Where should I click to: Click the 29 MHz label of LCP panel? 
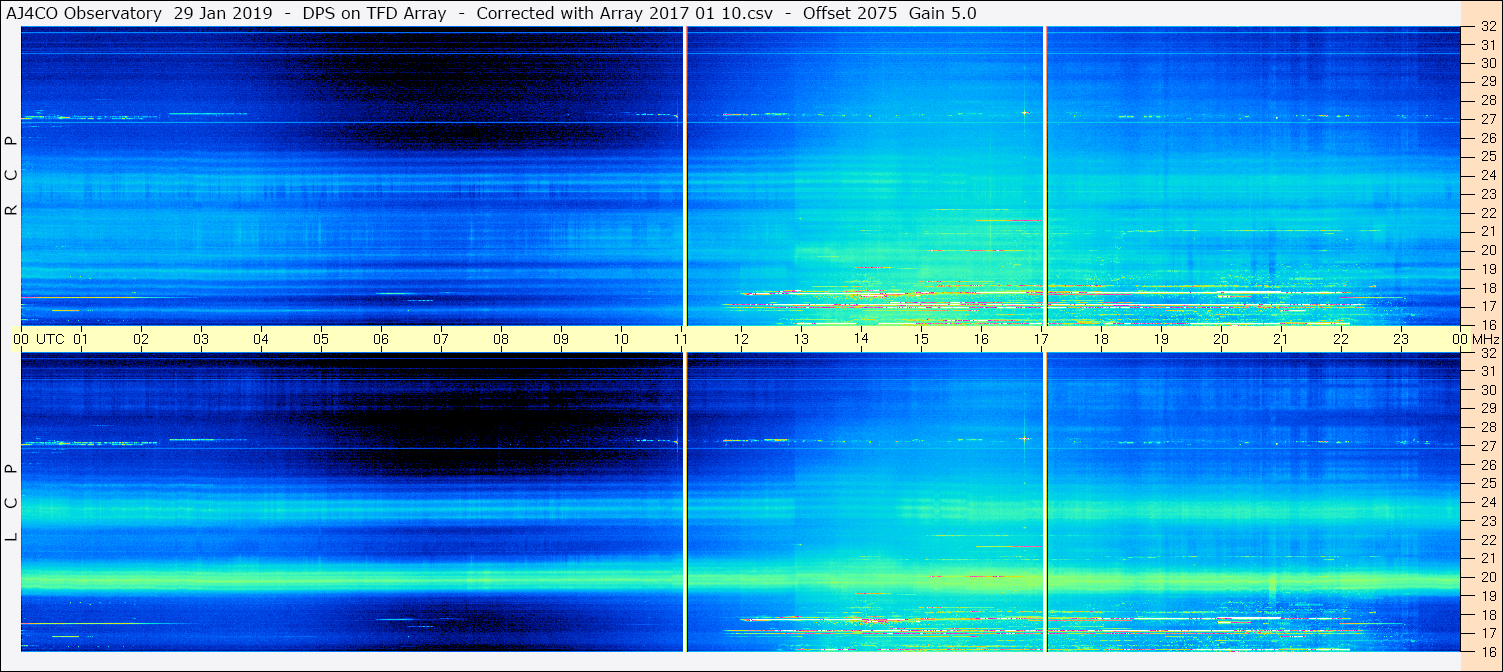(x=1488, y=409)
